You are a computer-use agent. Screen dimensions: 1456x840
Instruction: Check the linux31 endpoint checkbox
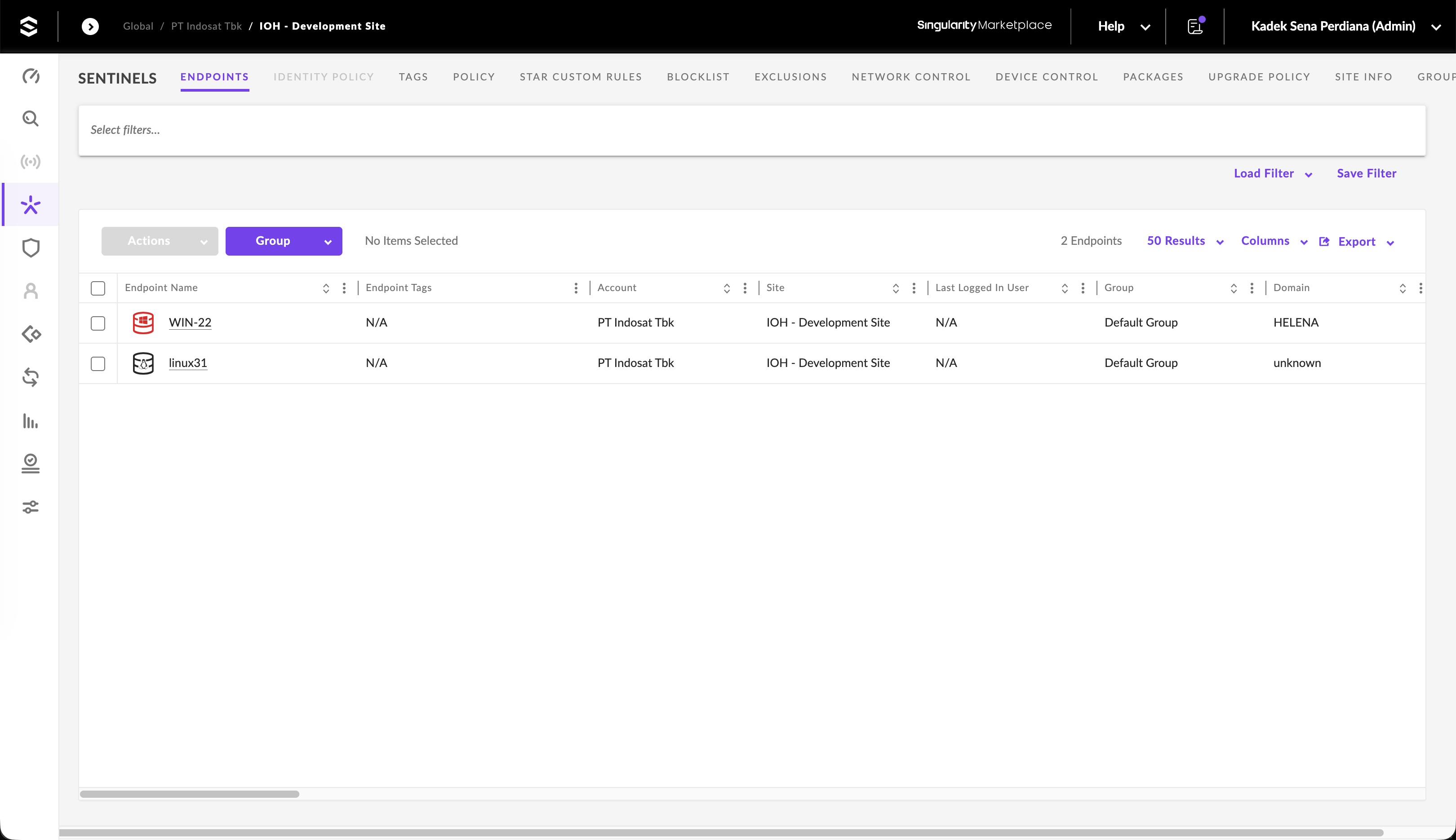pyautogui.click(x=98, y=363)
